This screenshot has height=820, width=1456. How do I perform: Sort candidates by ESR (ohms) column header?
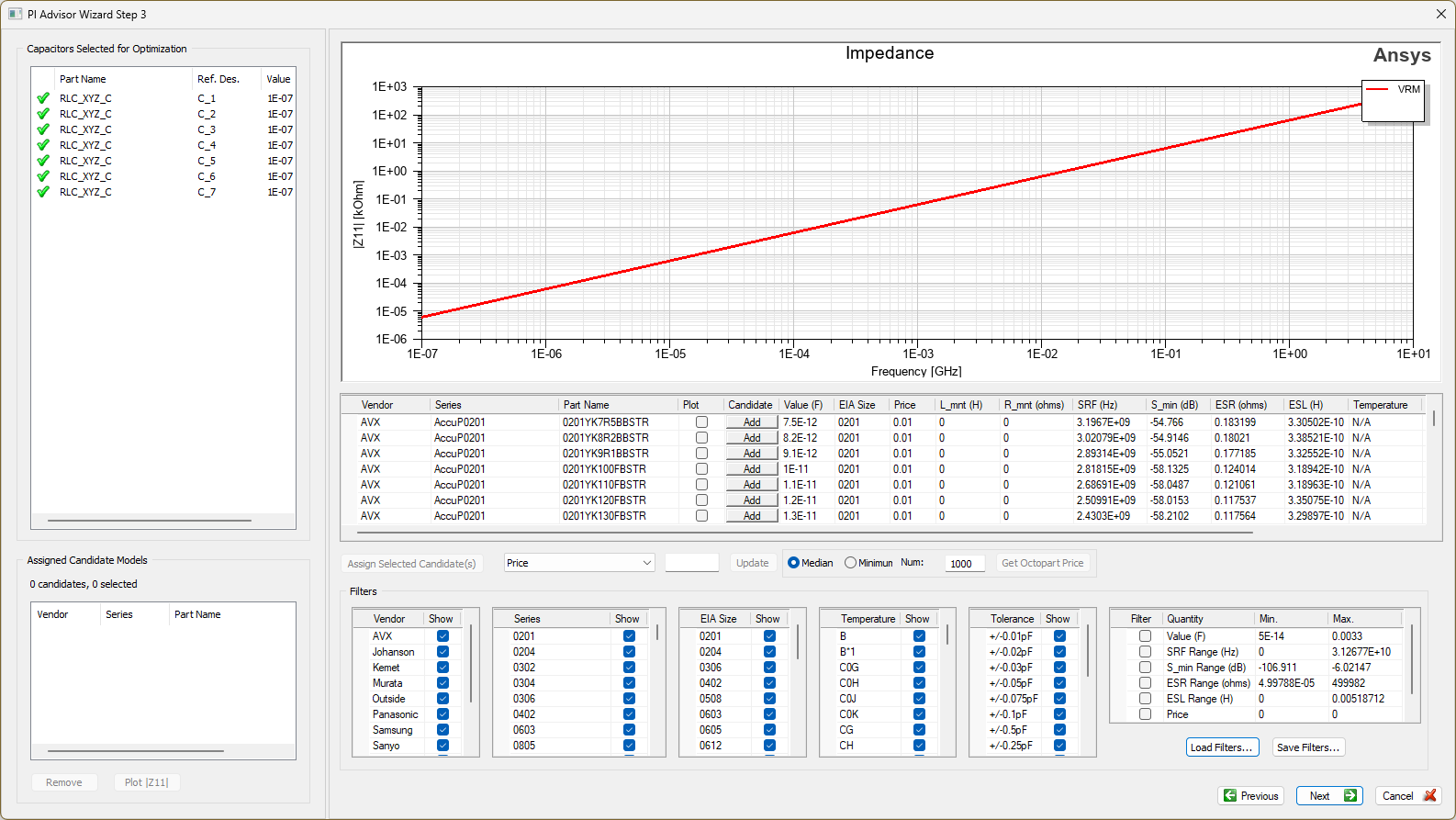(x=1240, y=405)
